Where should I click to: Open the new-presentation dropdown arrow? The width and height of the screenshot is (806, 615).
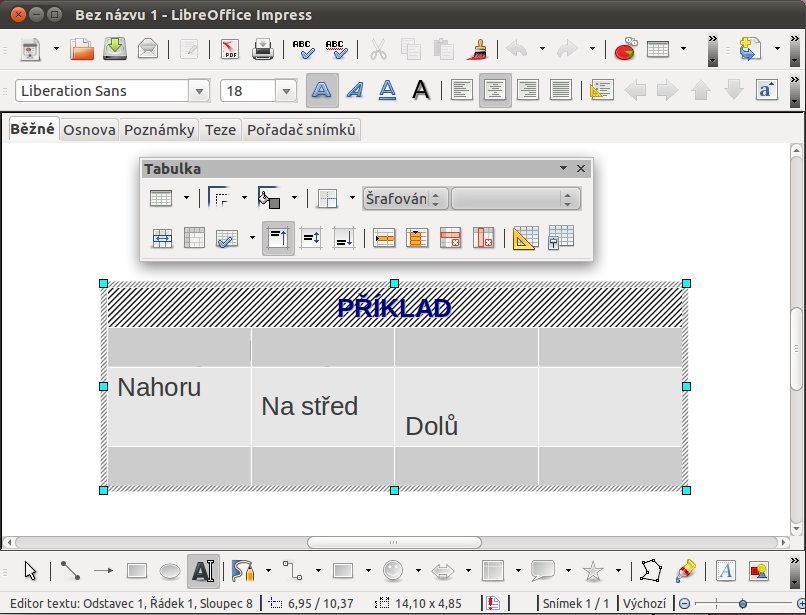(x=56, y=49)
